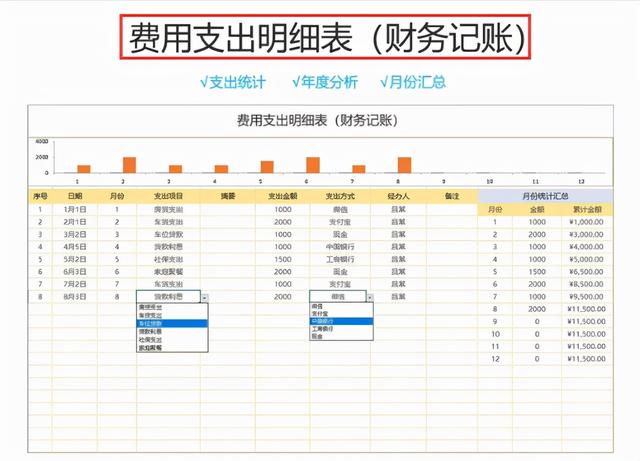
Task: Select cumulative amount ¥3,000.00
Action: [587, 234]
